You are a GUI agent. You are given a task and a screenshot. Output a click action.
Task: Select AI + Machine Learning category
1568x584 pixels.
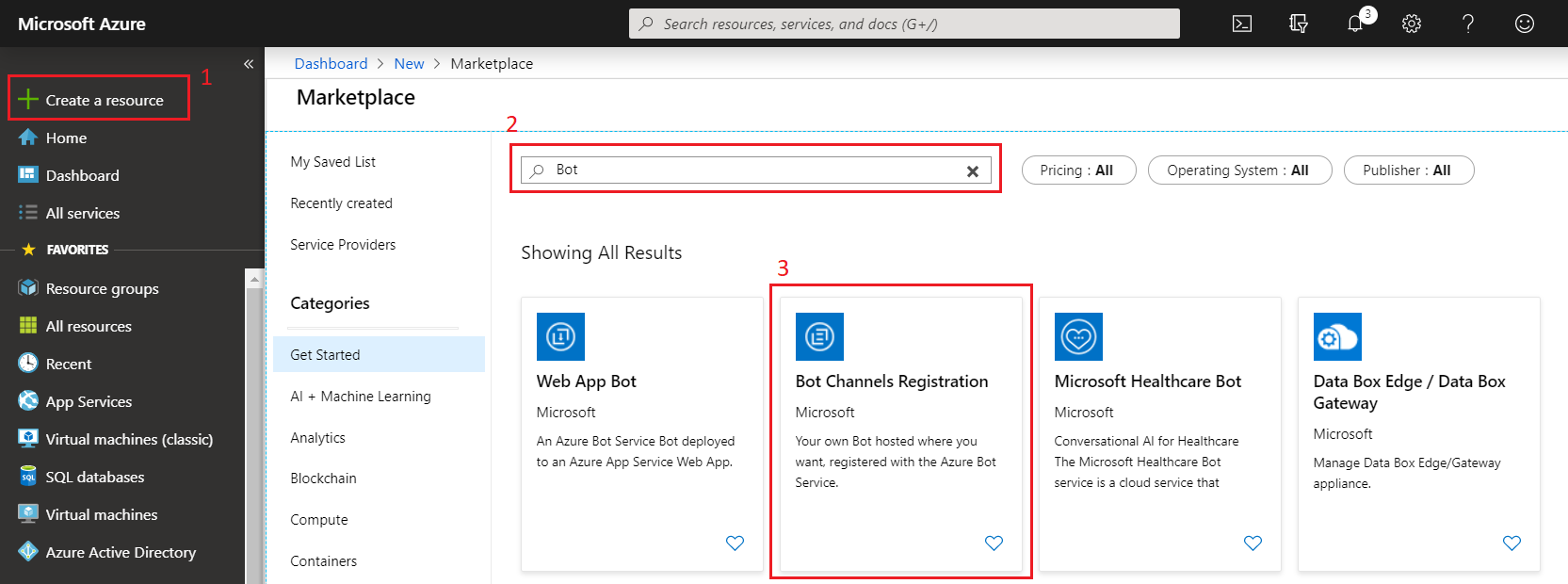pos(361,397)
